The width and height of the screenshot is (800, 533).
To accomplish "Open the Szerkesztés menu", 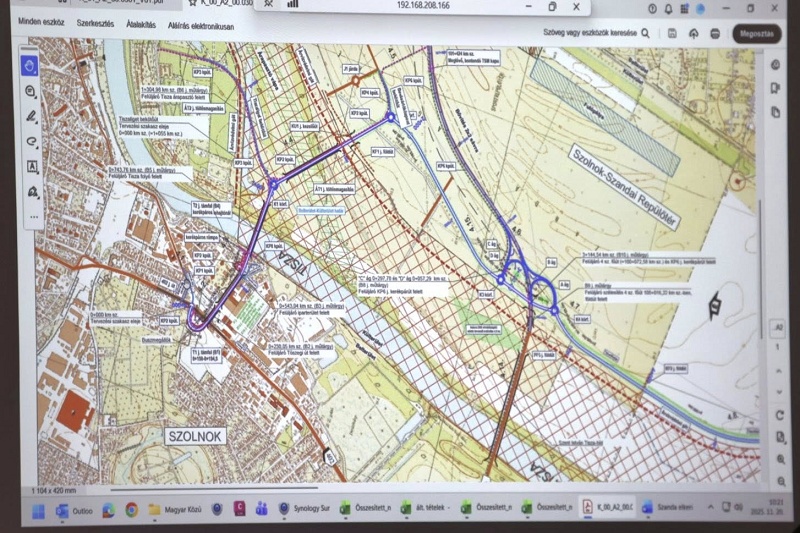I will [x=97, y=26].
